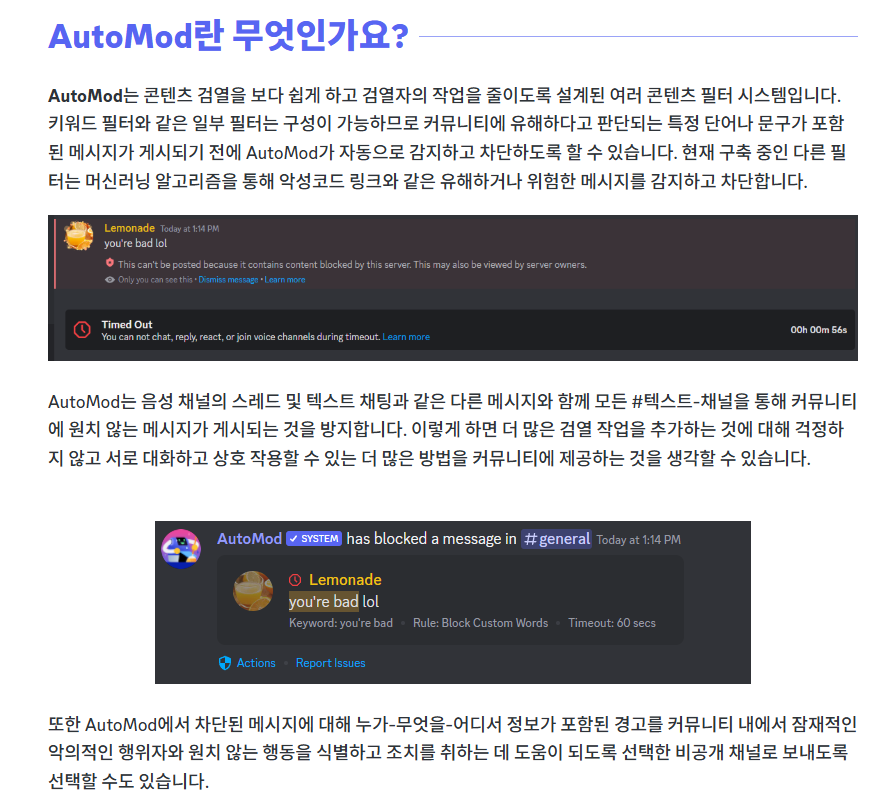Click the Lemonade username above 'you're bad lol'
893x812 pixels.
(x=129, y=228)
